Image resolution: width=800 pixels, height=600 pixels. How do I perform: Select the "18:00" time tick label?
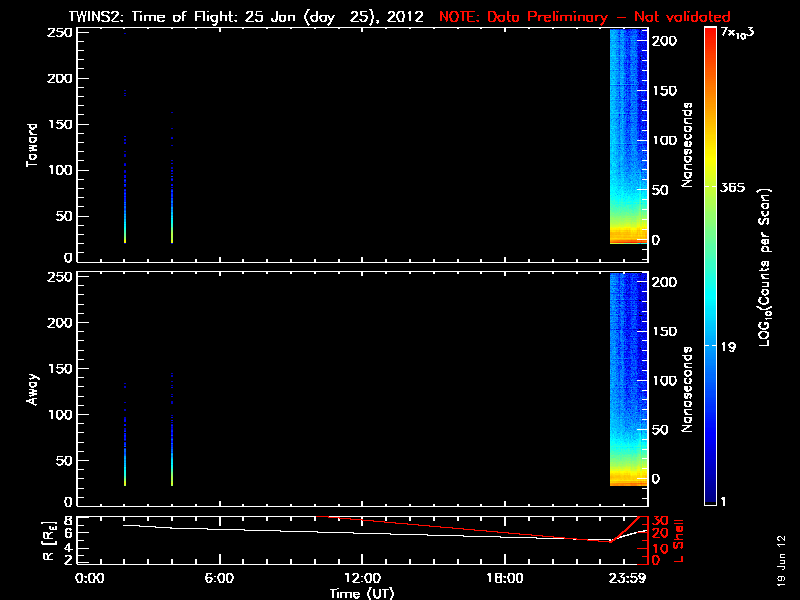504,578
